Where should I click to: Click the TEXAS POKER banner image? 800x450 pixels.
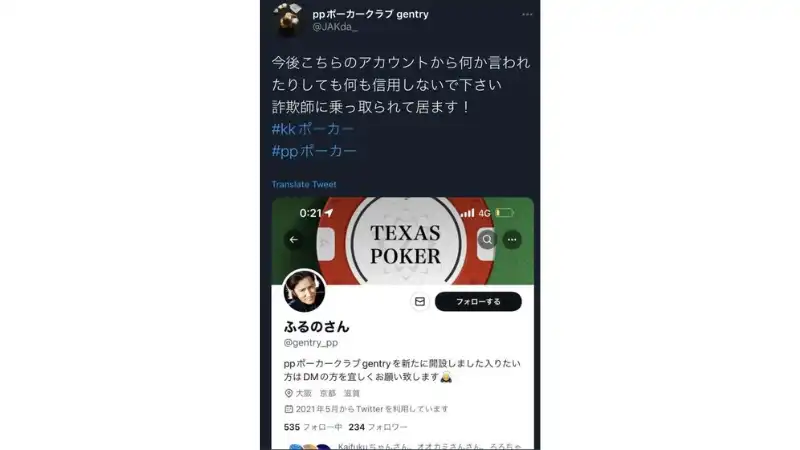click(403, 241)
